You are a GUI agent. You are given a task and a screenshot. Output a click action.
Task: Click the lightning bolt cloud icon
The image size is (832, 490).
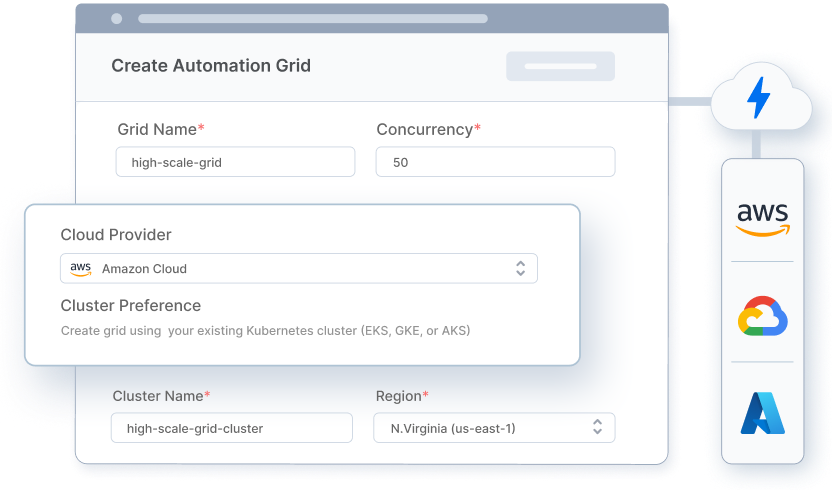(760, 97)
